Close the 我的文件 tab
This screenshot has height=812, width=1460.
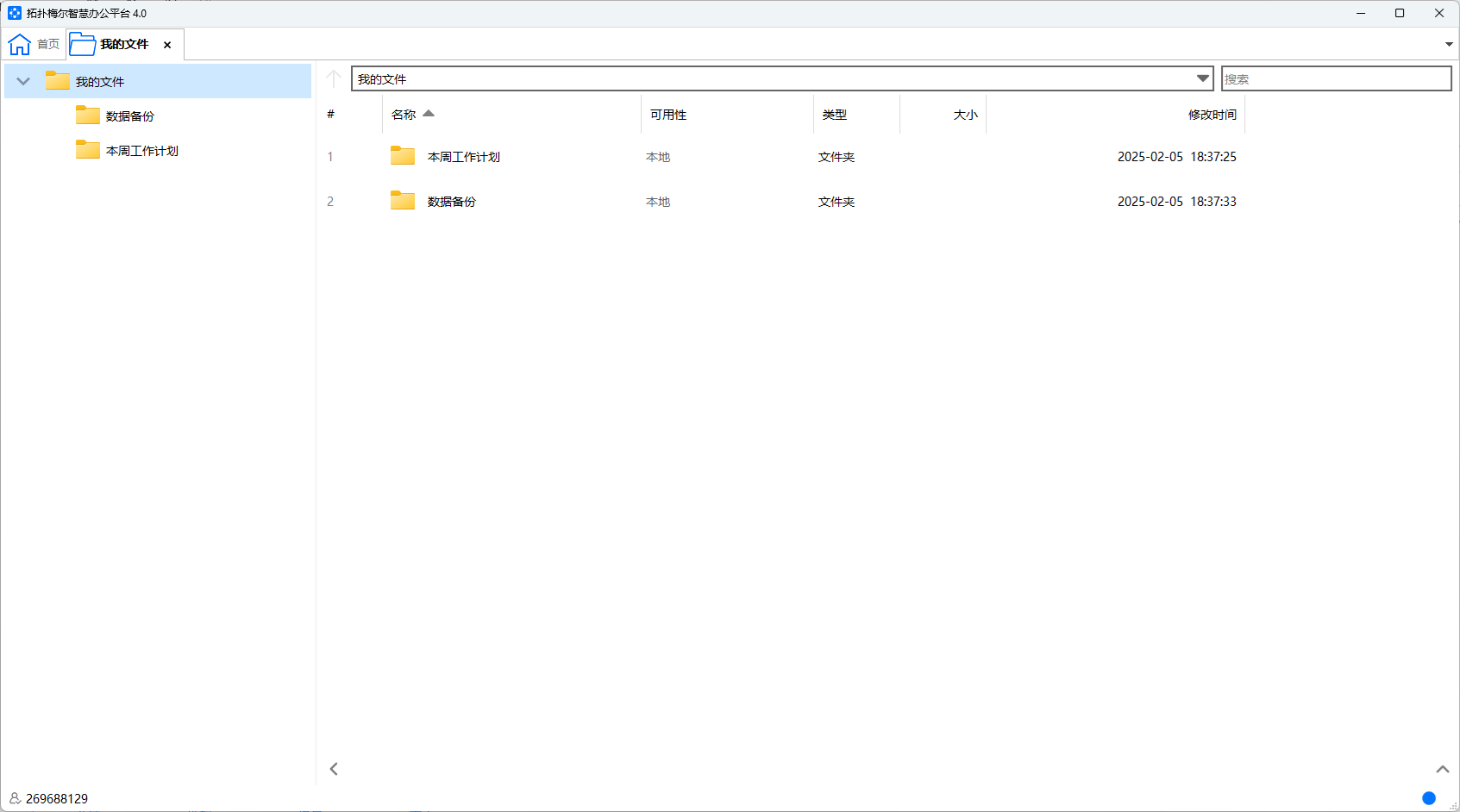[x=167, y=45]
